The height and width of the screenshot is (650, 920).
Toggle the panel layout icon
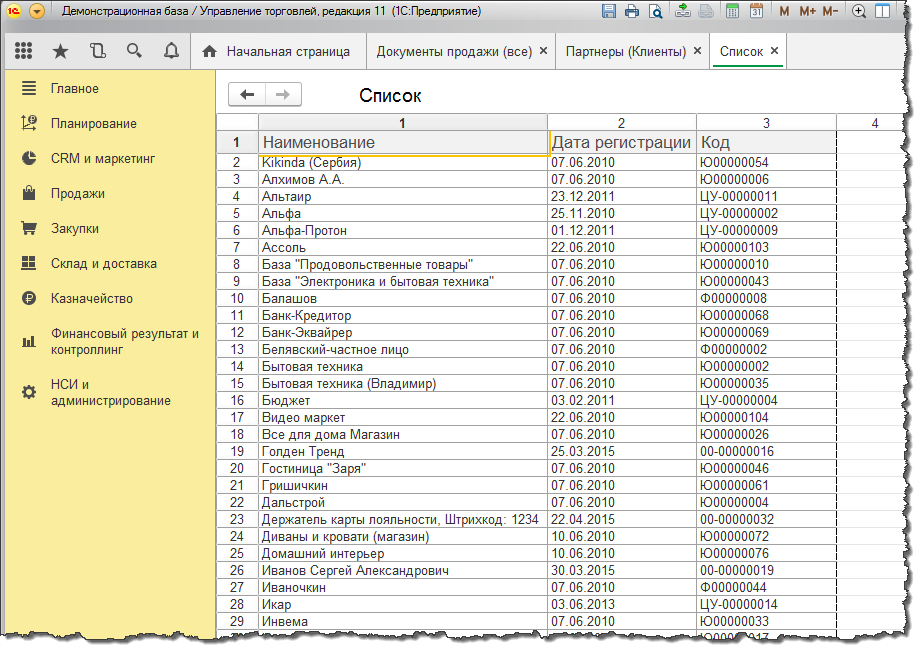click(x=882, y=11)
